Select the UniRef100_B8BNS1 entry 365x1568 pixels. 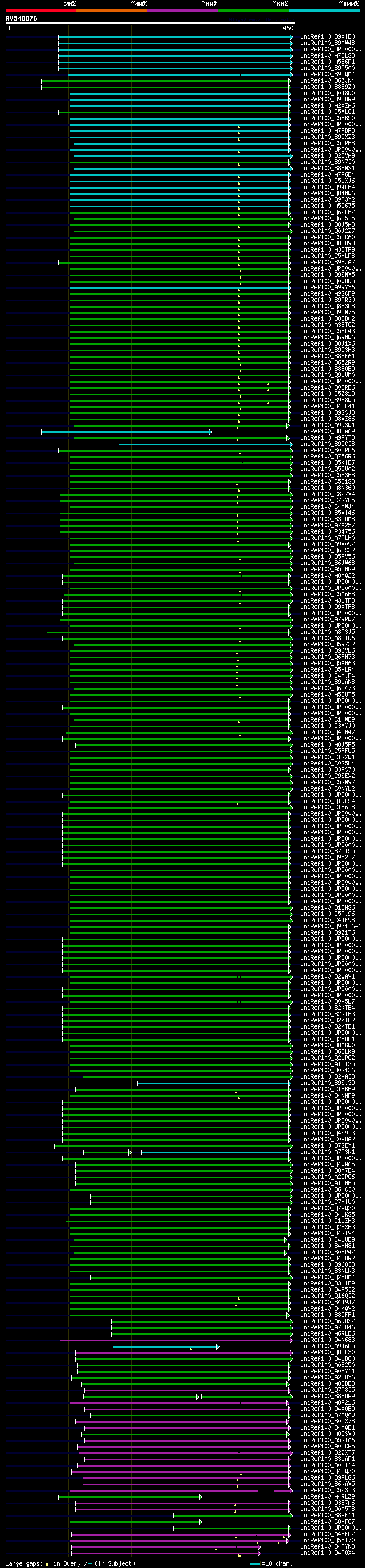[x=327, y=169]
